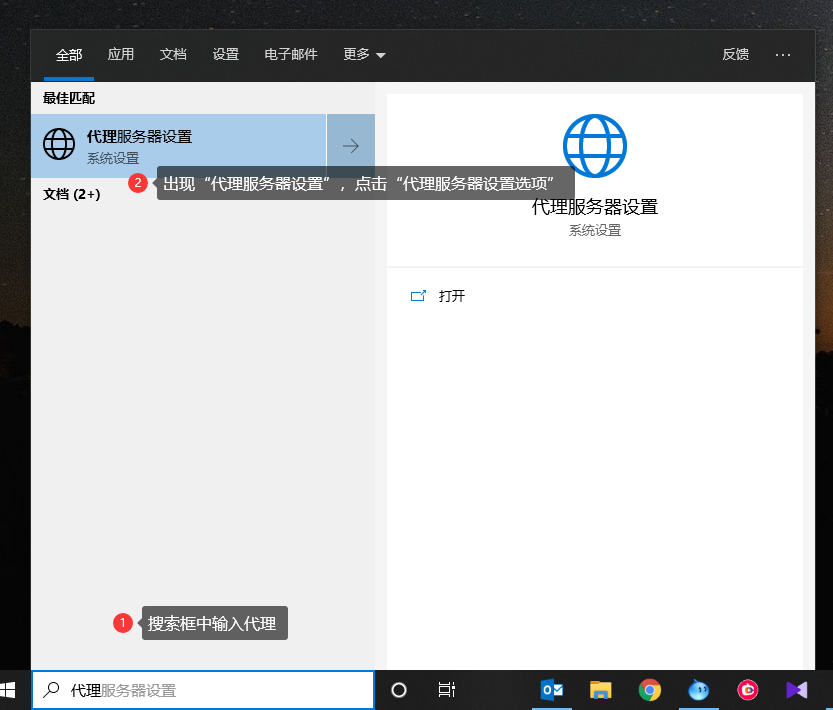833x710 pixels.
Task: Open Task View on the taskbar
Action: point(447,690)
